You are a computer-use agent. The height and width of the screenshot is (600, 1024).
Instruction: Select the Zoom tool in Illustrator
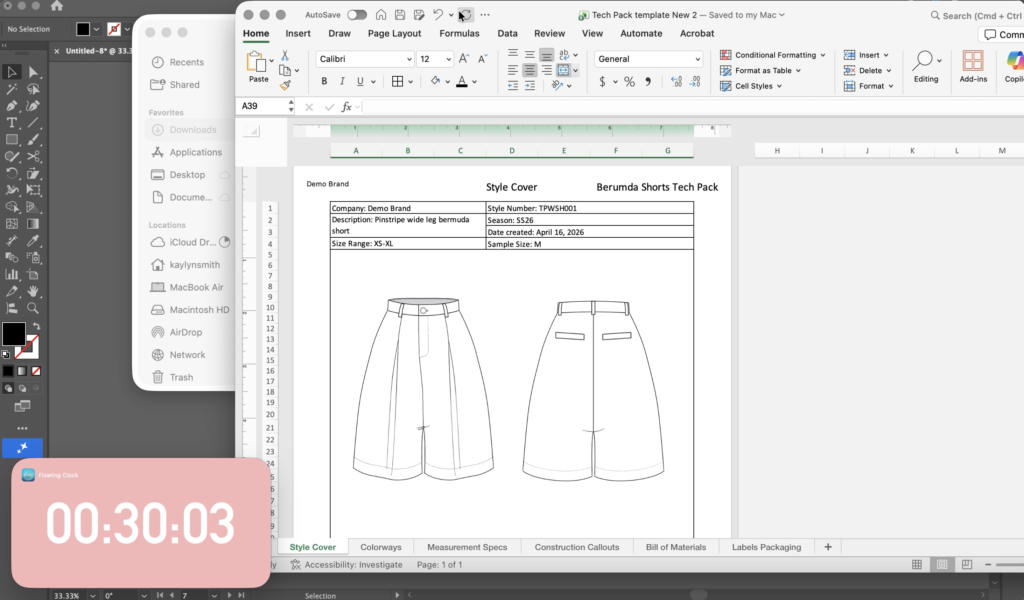point(33,308)
